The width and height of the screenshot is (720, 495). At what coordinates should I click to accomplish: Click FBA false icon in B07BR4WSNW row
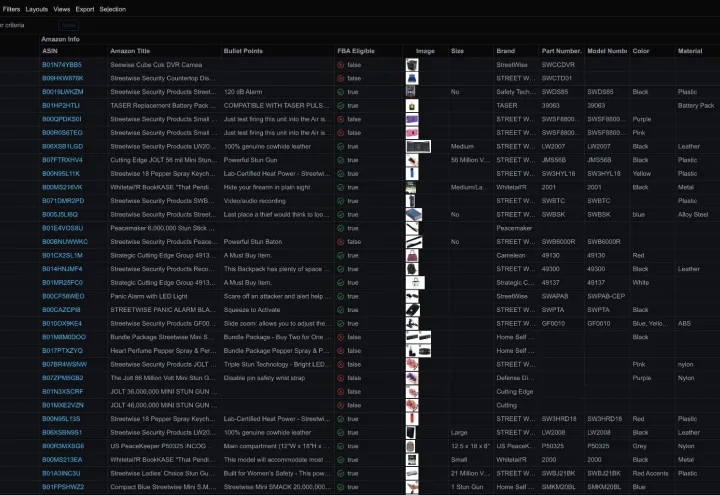(x=341, y=365)
